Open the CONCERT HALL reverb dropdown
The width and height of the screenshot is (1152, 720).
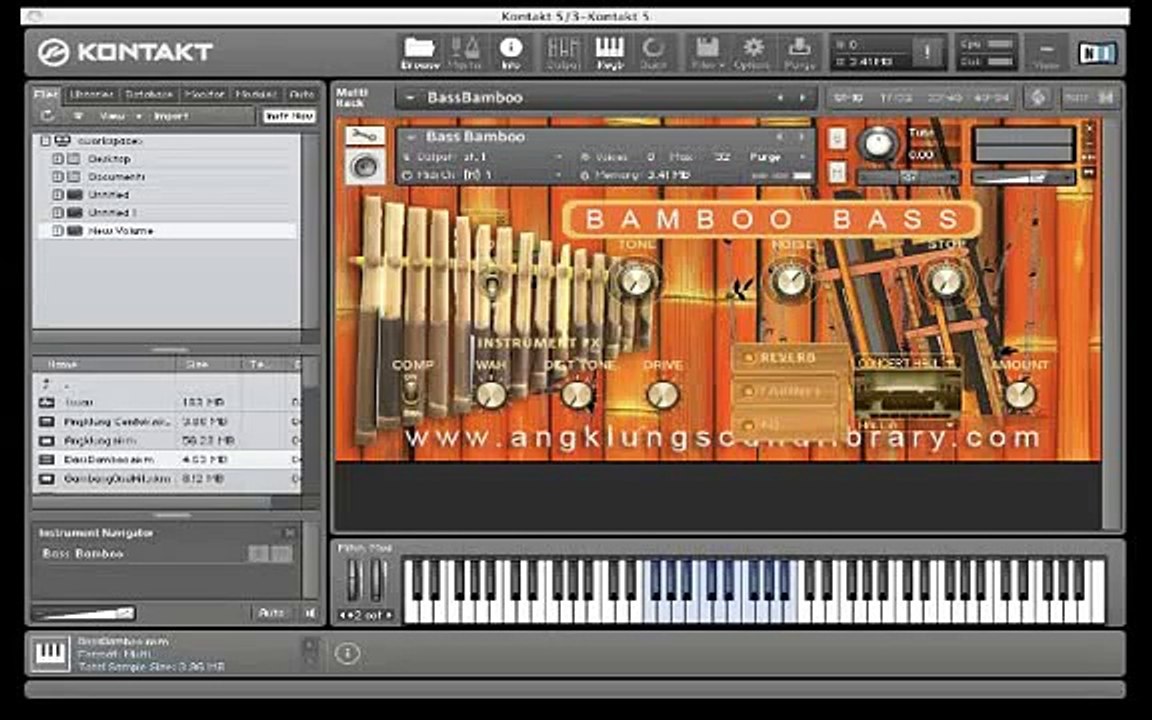(908, 363)
